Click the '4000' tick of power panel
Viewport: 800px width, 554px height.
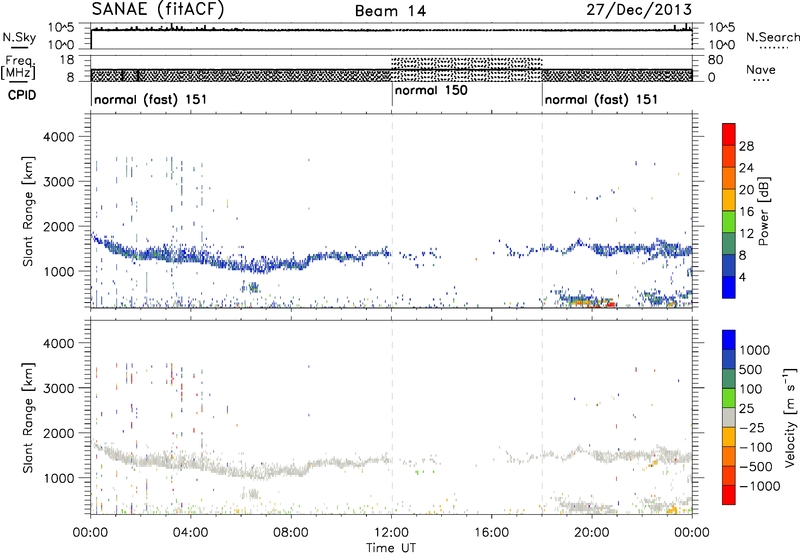[x=59, y=137]
